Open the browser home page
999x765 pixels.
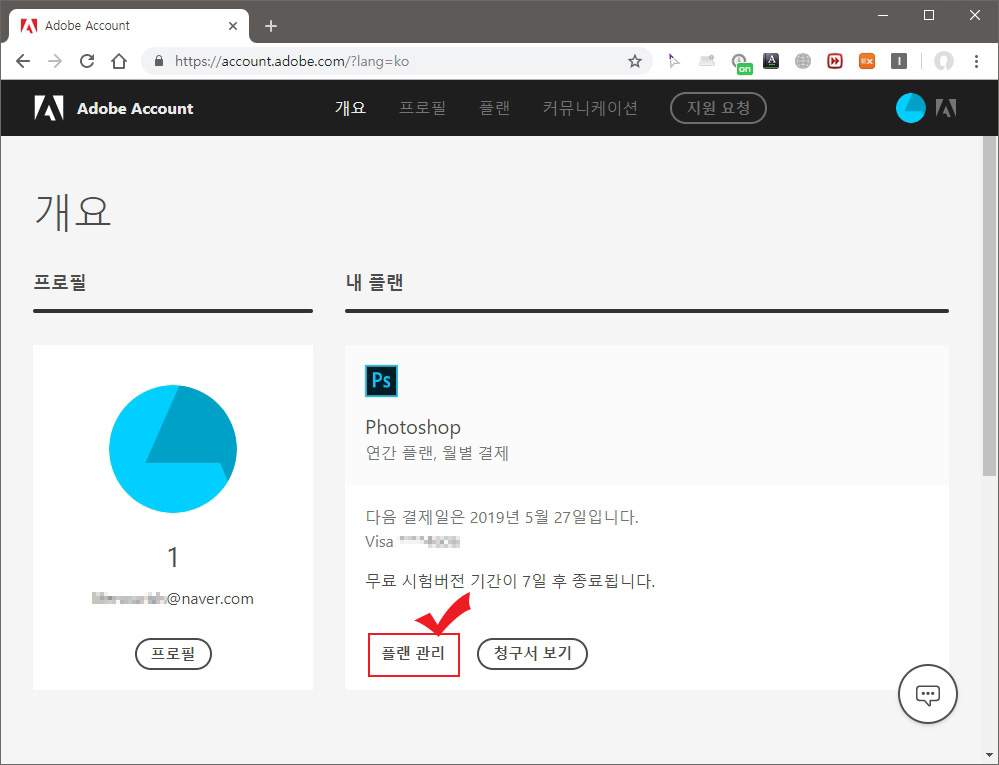pos(119,61)
